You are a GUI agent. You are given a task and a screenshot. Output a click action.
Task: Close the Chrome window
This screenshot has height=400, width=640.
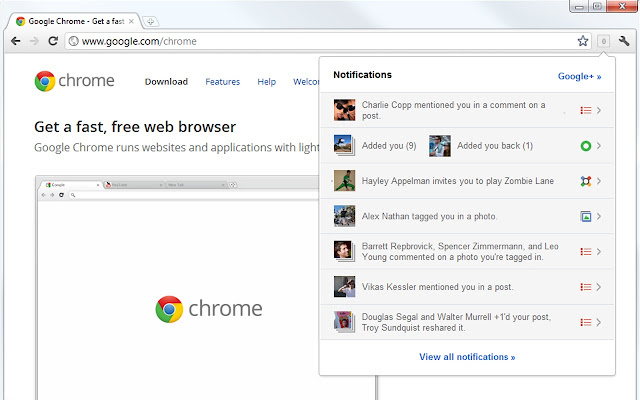pos(622,7)
